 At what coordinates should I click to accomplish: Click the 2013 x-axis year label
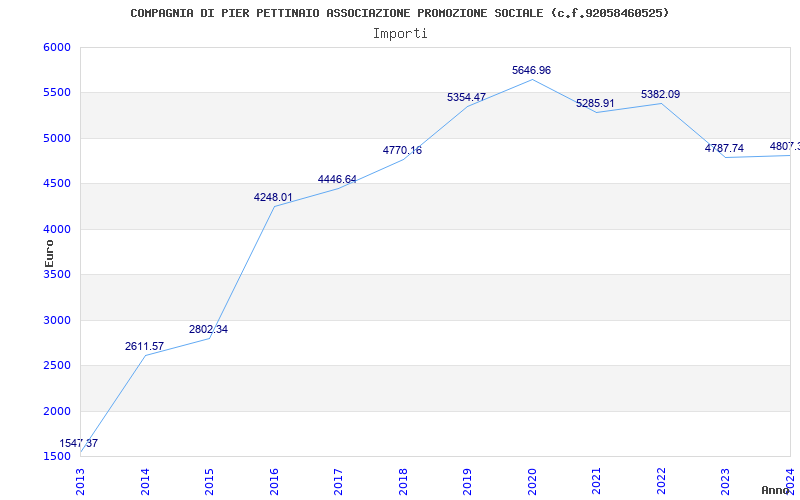81,480
